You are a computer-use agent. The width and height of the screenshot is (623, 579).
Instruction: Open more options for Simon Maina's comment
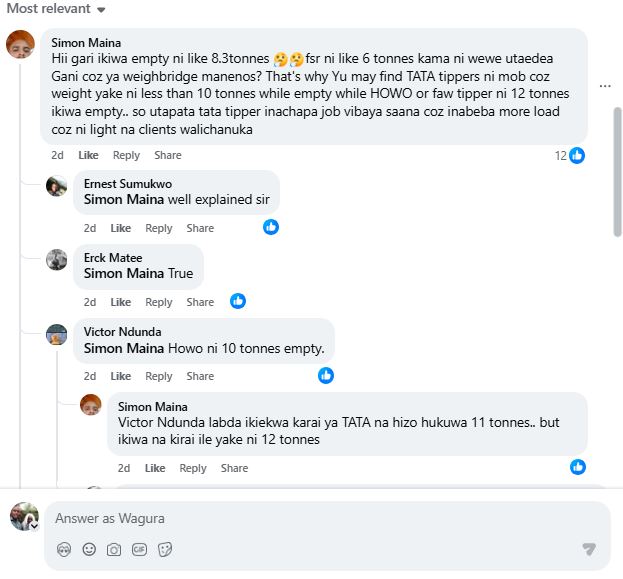pos(604,87)
